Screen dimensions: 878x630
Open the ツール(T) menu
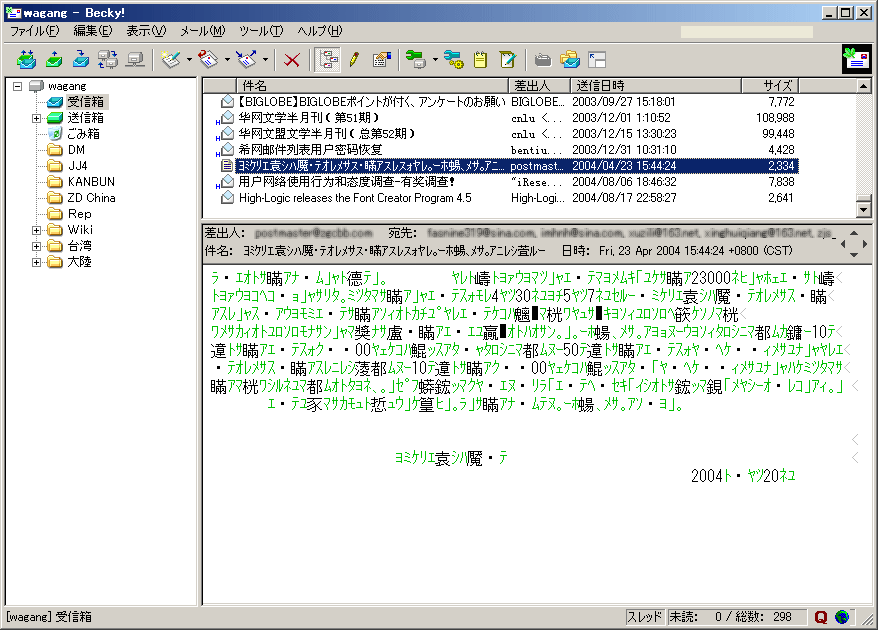click(261, 31)
